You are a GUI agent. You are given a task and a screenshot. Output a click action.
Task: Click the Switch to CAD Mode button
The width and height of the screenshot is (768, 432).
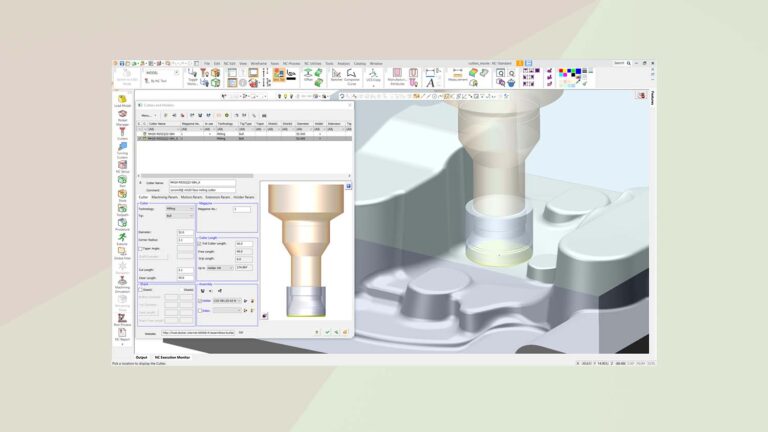[127, 77]
